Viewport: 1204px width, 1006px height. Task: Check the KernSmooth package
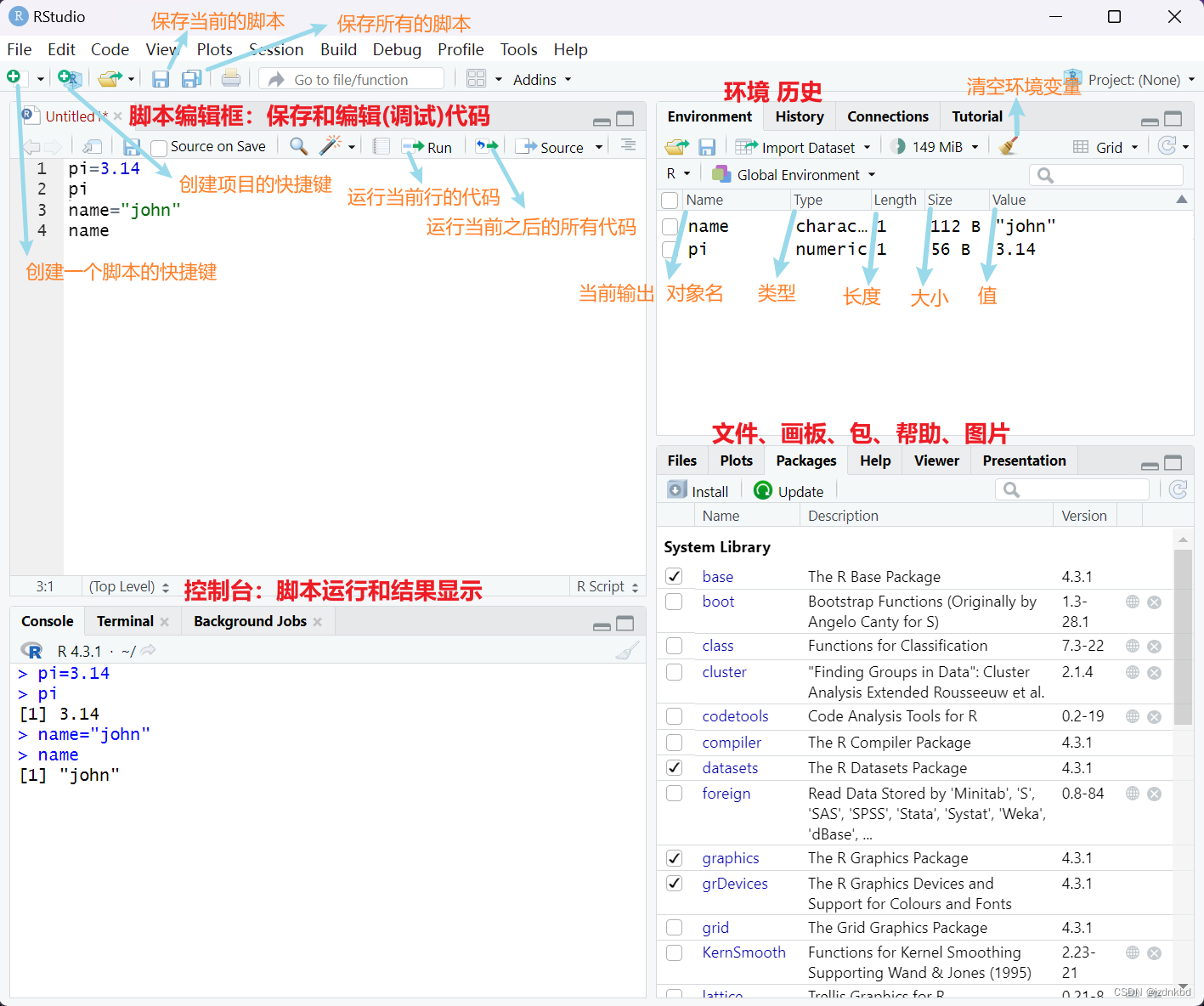coord(675,952)
